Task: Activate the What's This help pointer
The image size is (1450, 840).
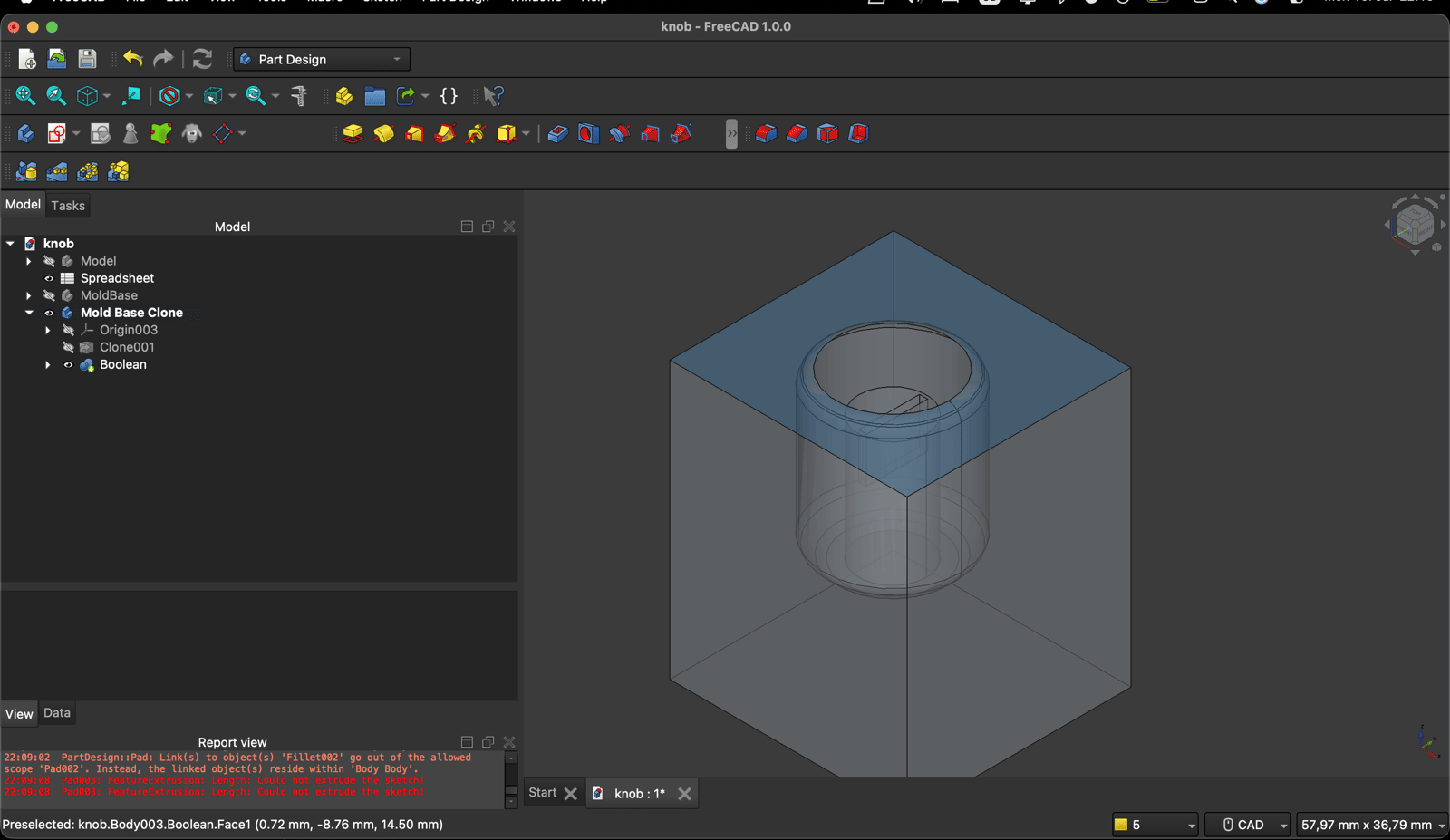Action: click(x=493, y=96)
